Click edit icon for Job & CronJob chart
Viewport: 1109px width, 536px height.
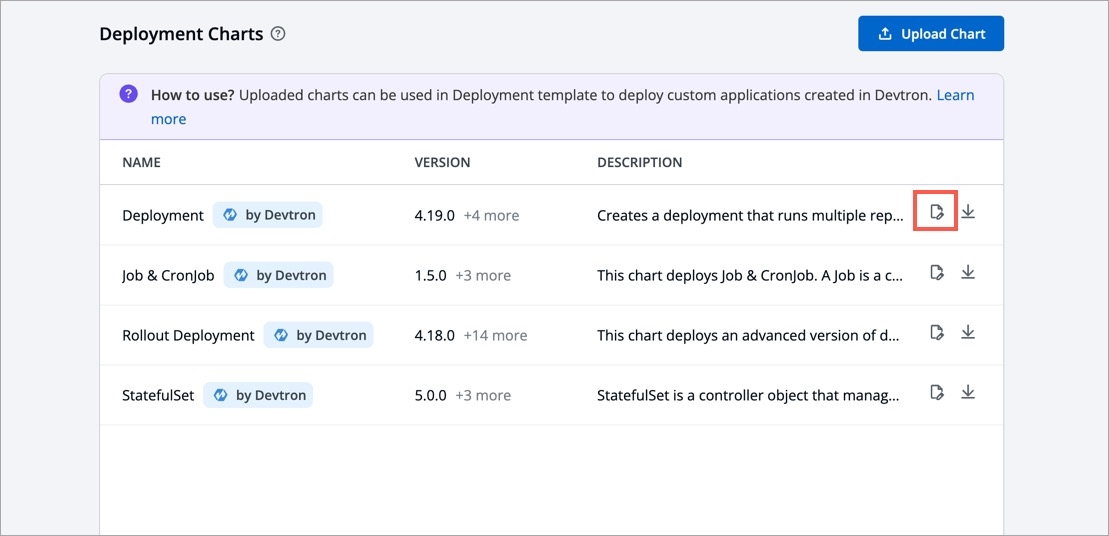pos(936,272)
